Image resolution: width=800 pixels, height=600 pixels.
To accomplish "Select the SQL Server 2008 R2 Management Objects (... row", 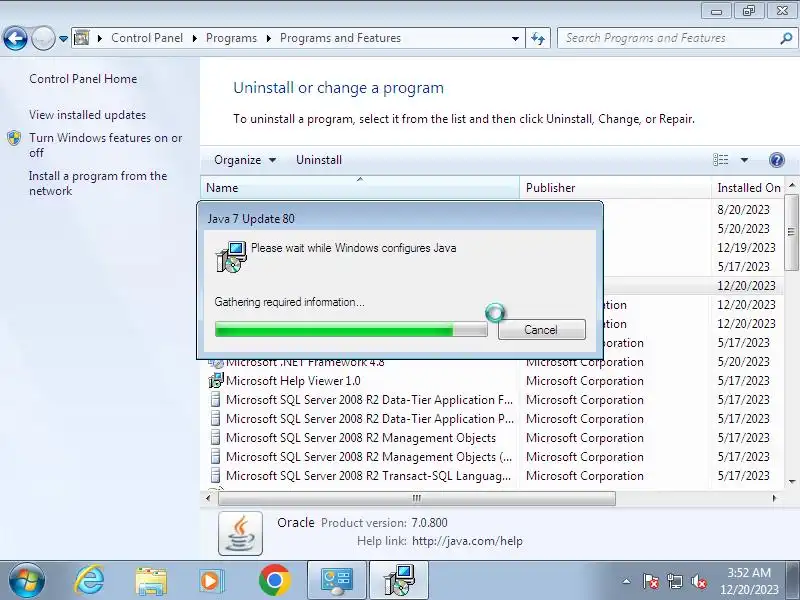I will tap(492, 457).
